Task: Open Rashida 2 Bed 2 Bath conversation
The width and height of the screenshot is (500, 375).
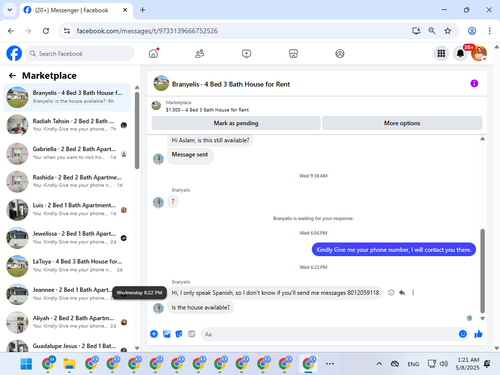Action: tap(67, 181)
